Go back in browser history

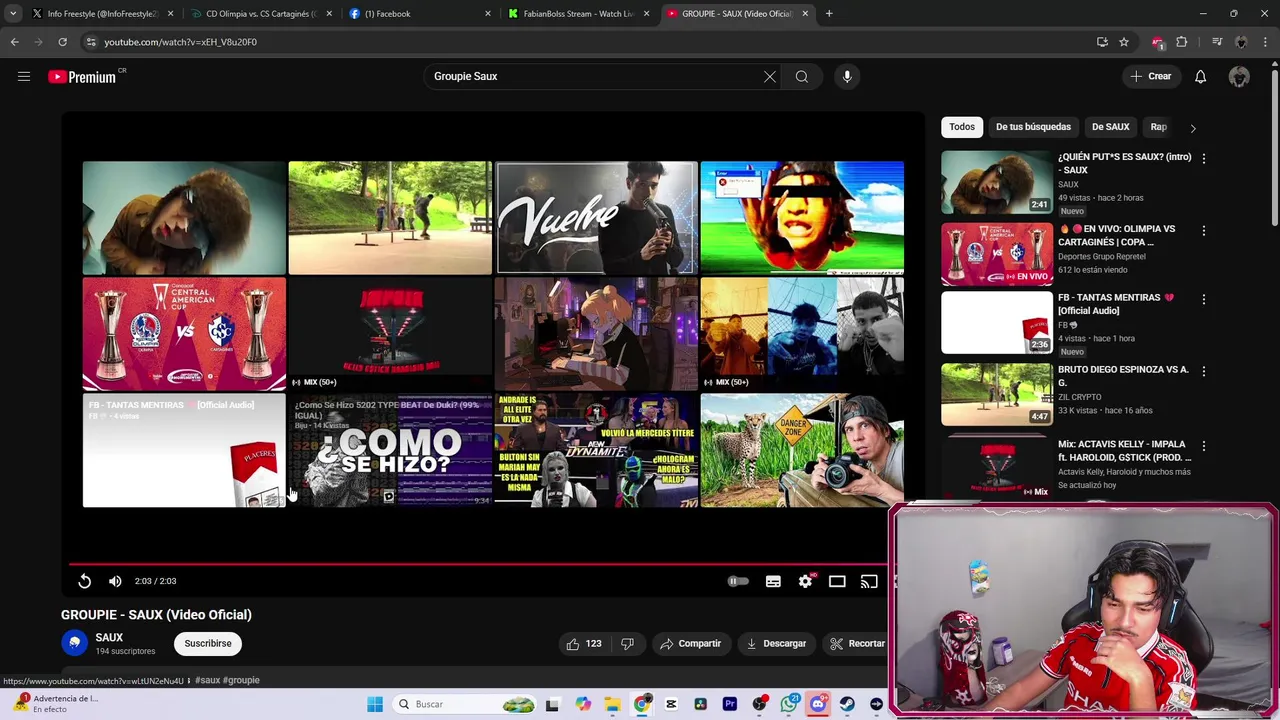tap(14, 42)
